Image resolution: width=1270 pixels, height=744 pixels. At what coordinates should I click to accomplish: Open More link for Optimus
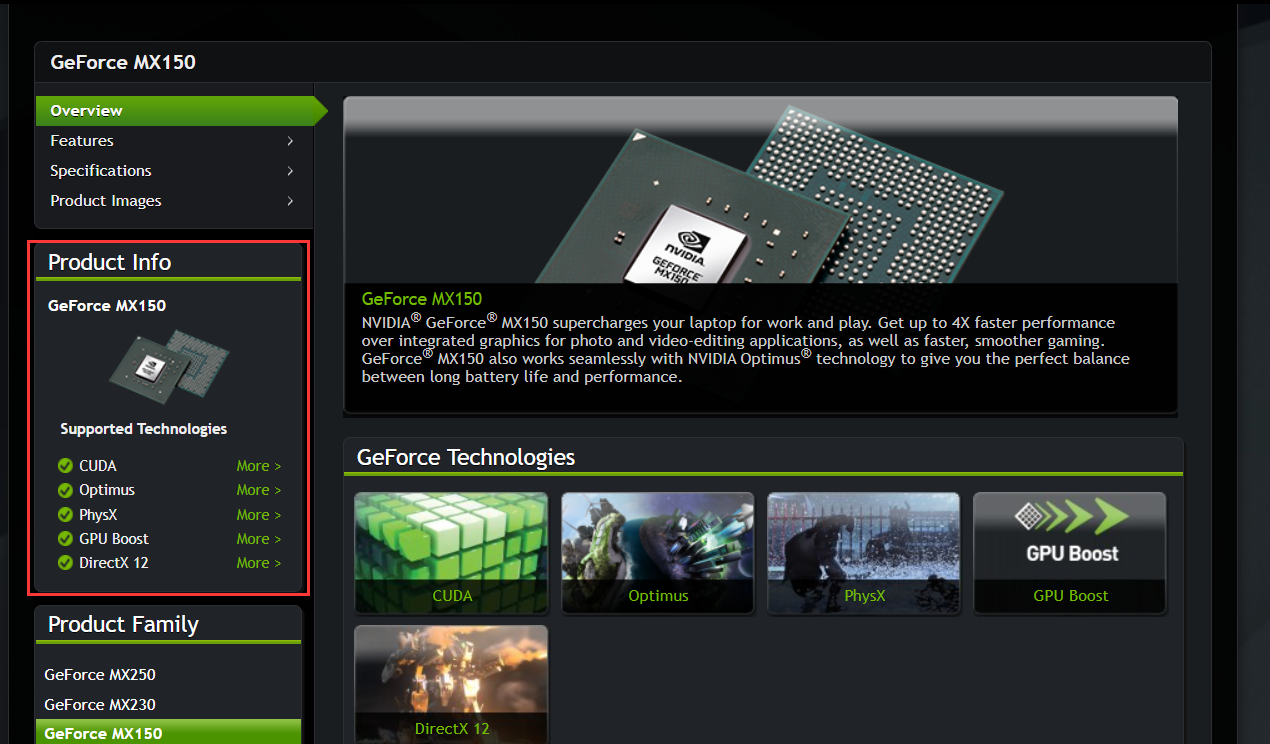(259, 490)
